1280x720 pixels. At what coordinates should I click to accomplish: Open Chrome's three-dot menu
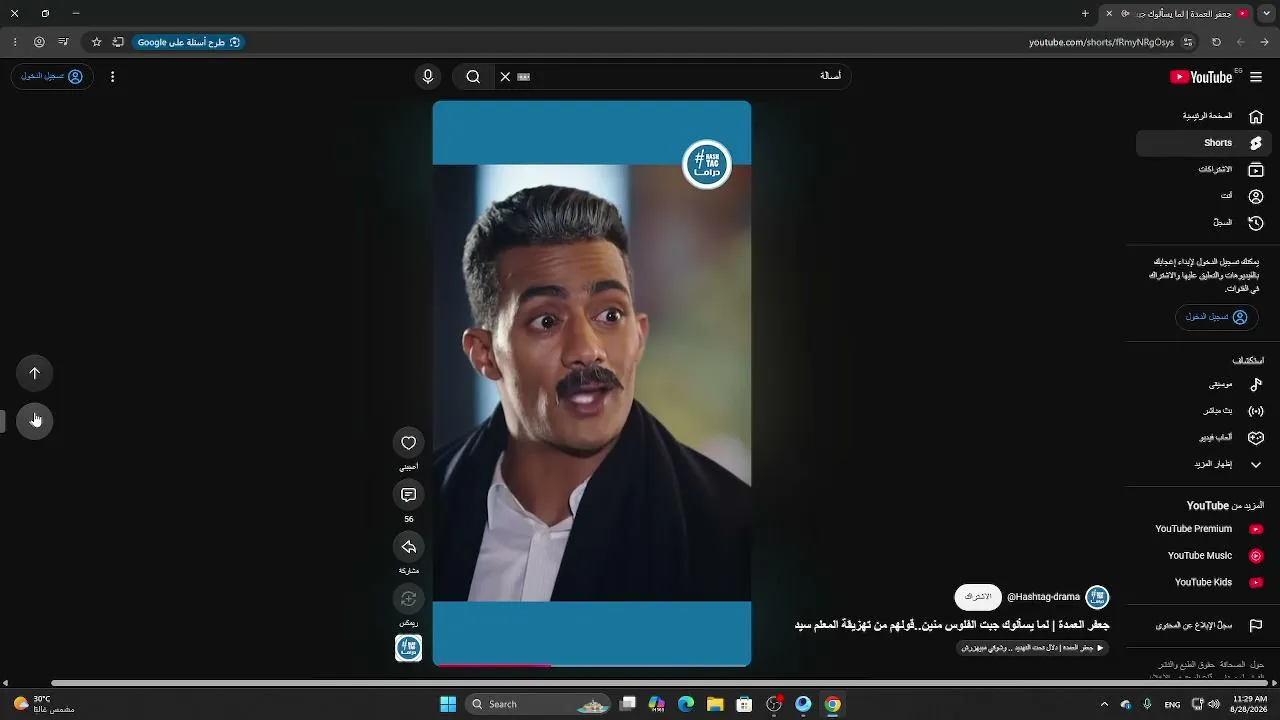coord(14,42)
